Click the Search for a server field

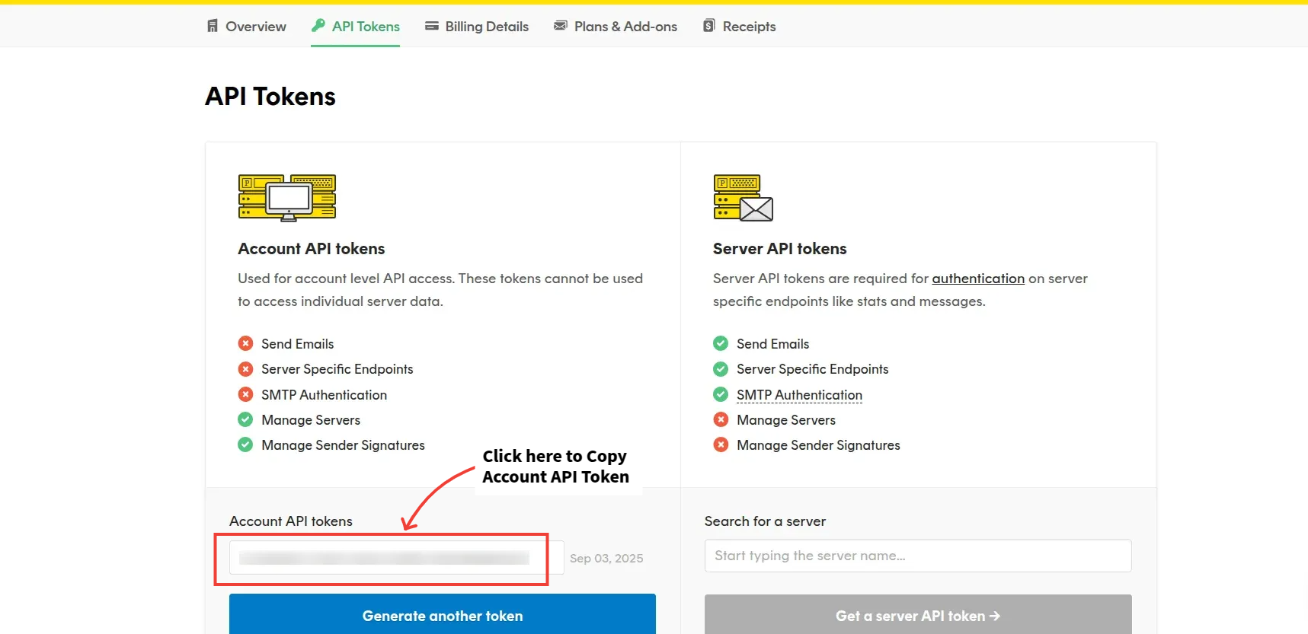(917, 556)
